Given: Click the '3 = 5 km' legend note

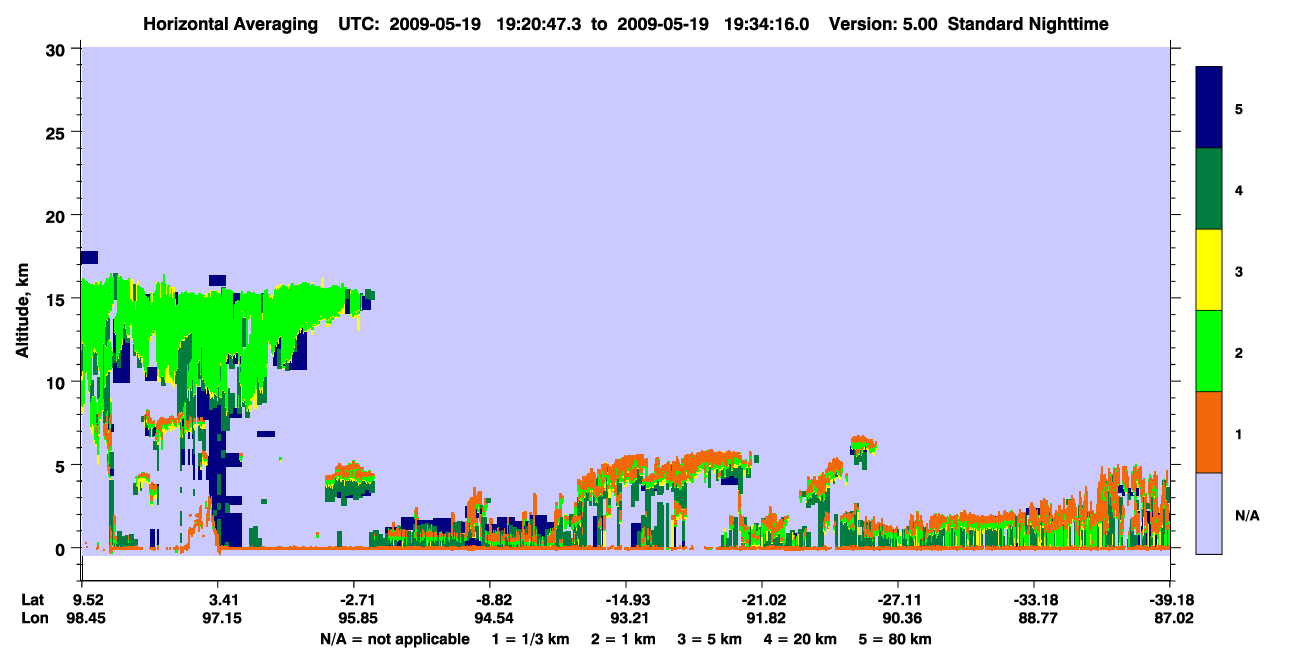Looking at the screenshot, I should click(x=710, y=640).
